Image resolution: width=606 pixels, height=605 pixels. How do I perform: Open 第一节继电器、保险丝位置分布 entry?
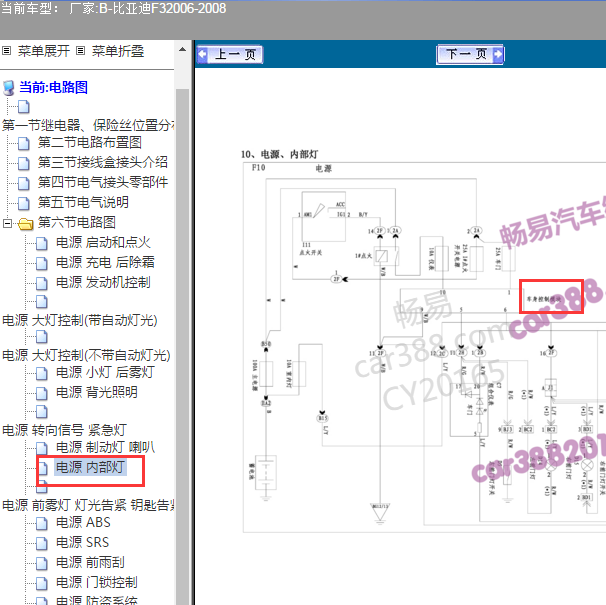[x=88, y=125]
